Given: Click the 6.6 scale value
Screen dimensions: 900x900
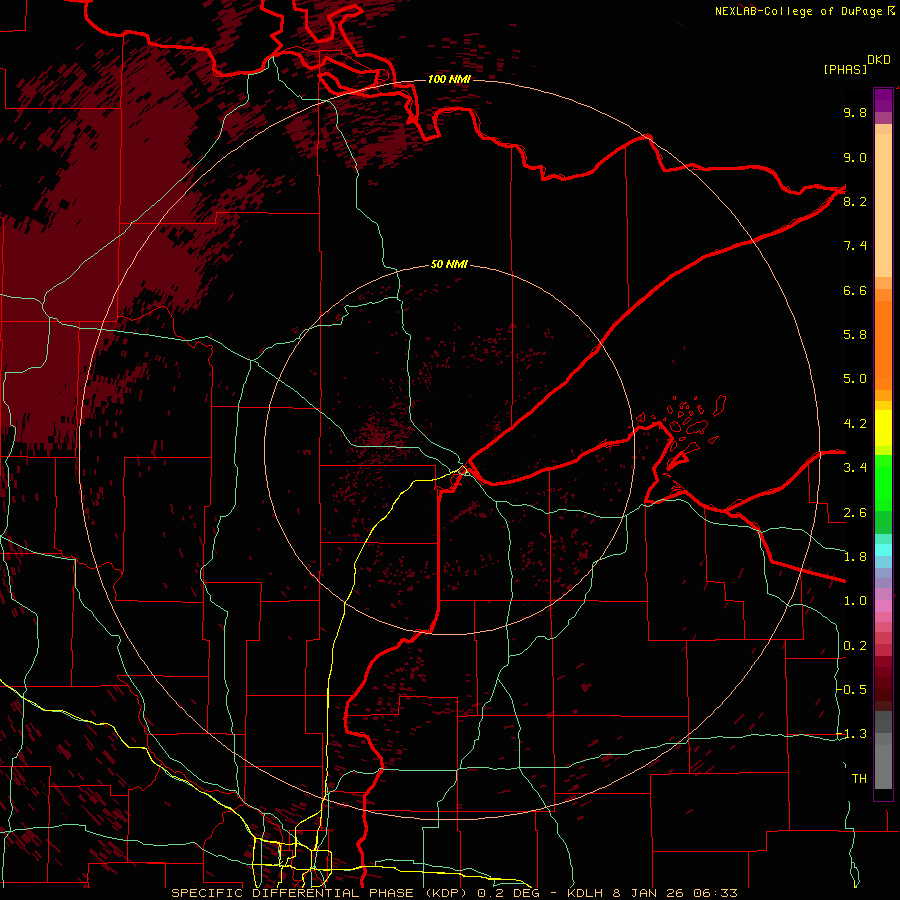Looking at the screenshot, I should (x=855, y=290).
